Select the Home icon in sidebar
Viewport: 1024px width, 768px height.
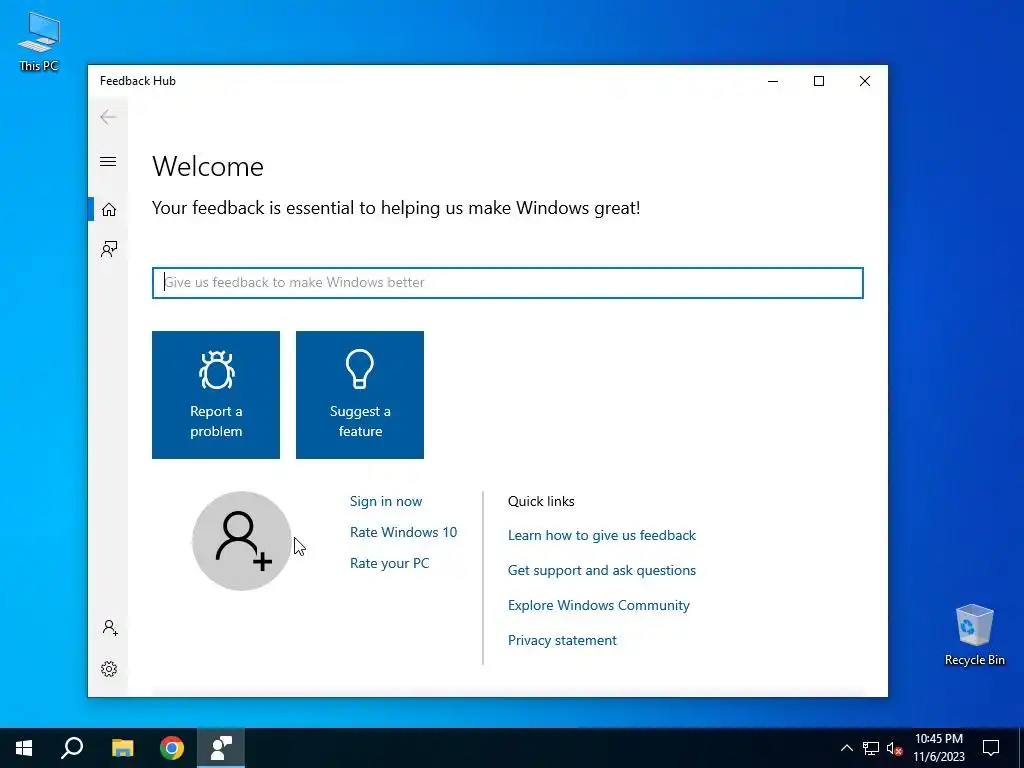click(108, 209)
